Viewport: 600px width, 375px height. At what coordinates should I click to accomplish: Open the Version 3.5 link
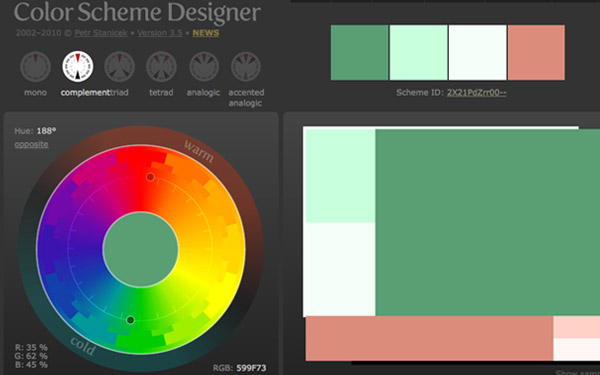[x=160, y=33]
